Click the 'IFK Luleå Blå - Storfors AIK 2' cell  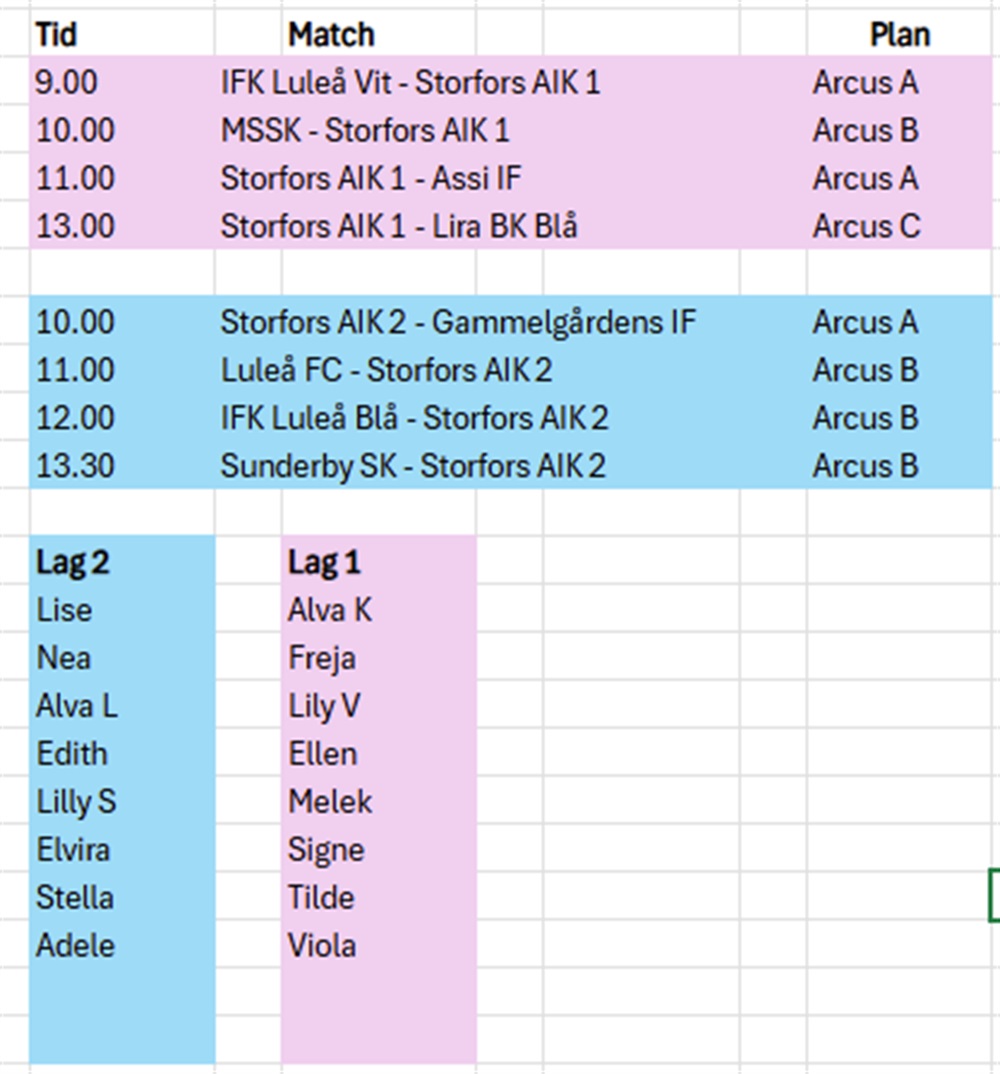pyautogui.click(x=414, y=418)
